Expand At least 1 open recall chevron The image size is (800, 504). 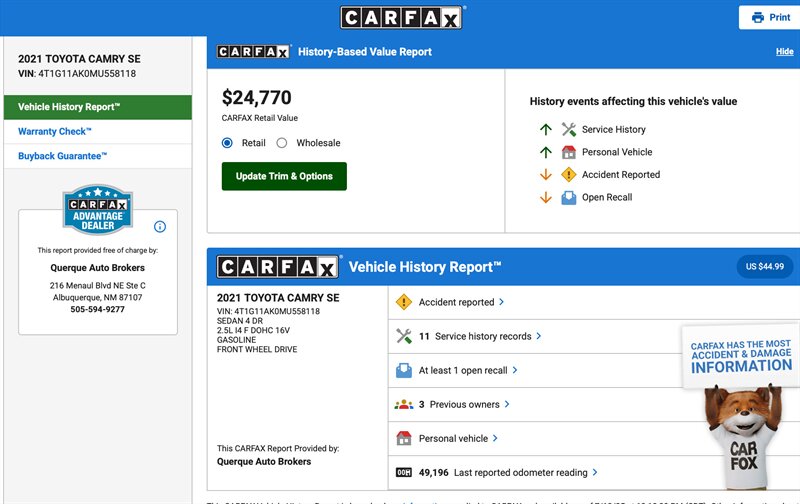(515, 370)
